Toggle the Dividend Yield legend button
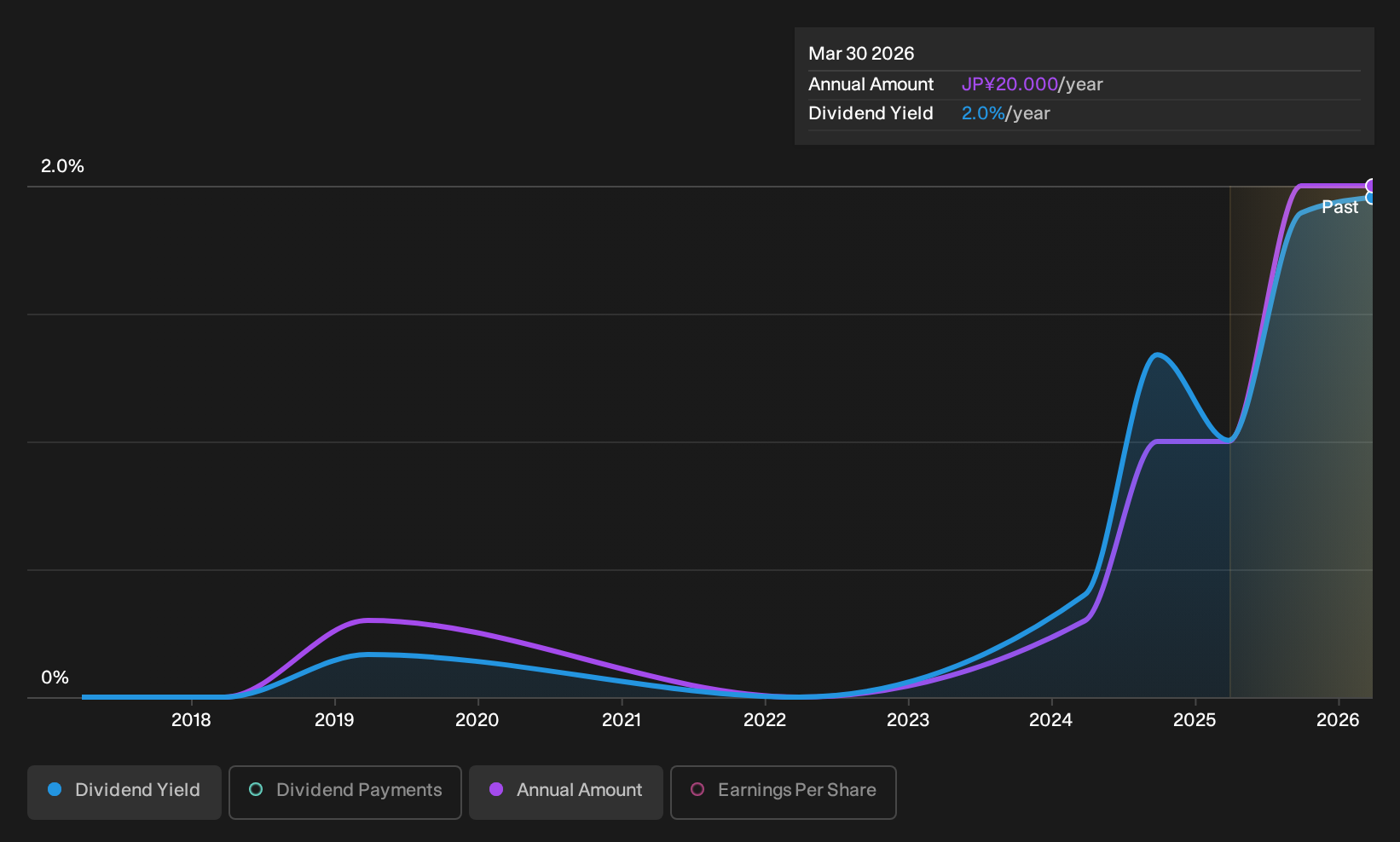The image size is (1400, 842). click(124, 792)
